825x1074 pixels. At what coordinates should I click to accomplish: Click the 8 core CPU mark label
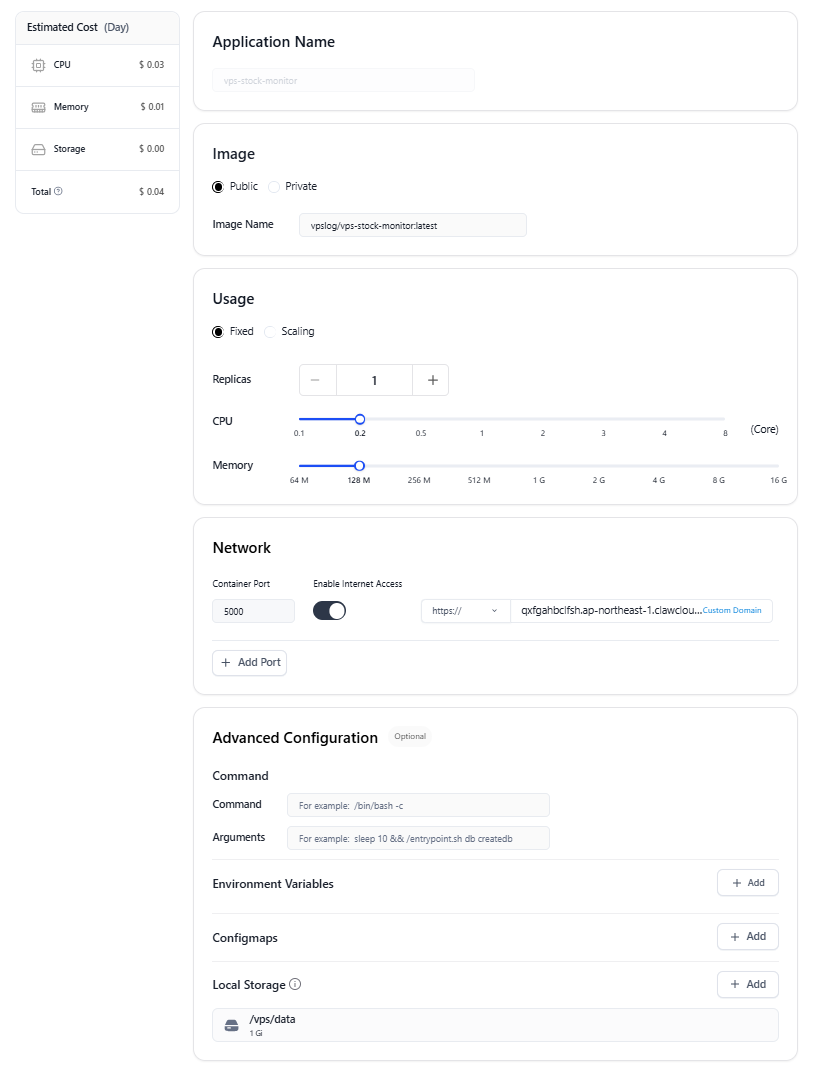tap(725, 433)
